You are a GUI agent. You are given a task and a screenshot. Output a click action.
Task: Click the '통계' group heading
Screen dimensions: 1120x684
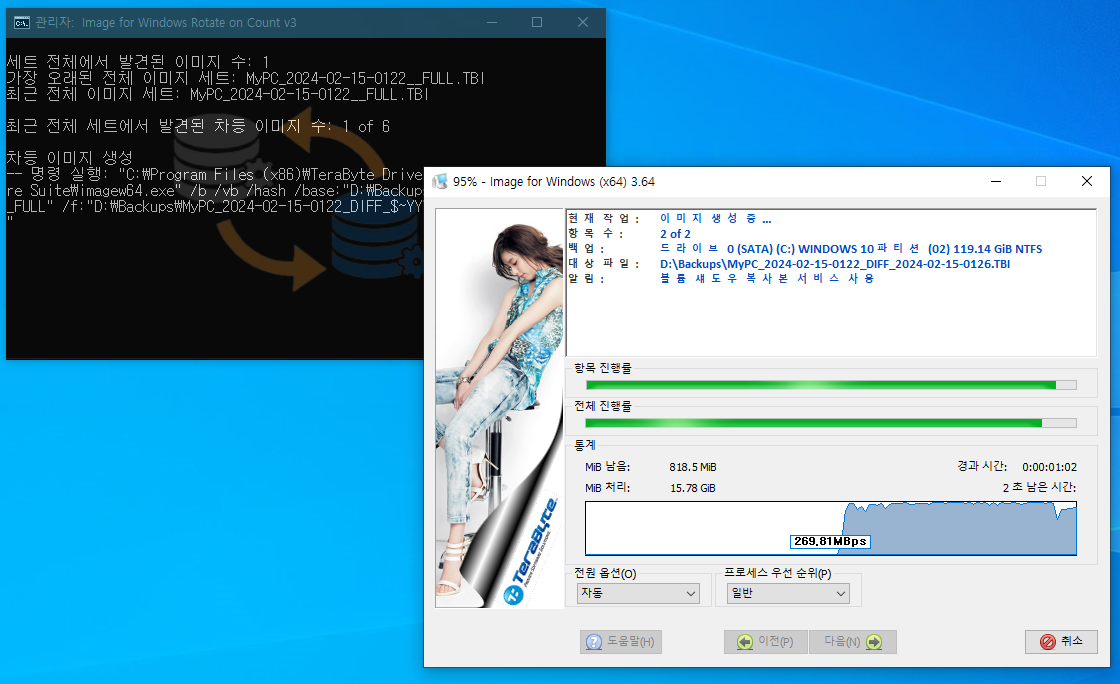tap(585, 444)
